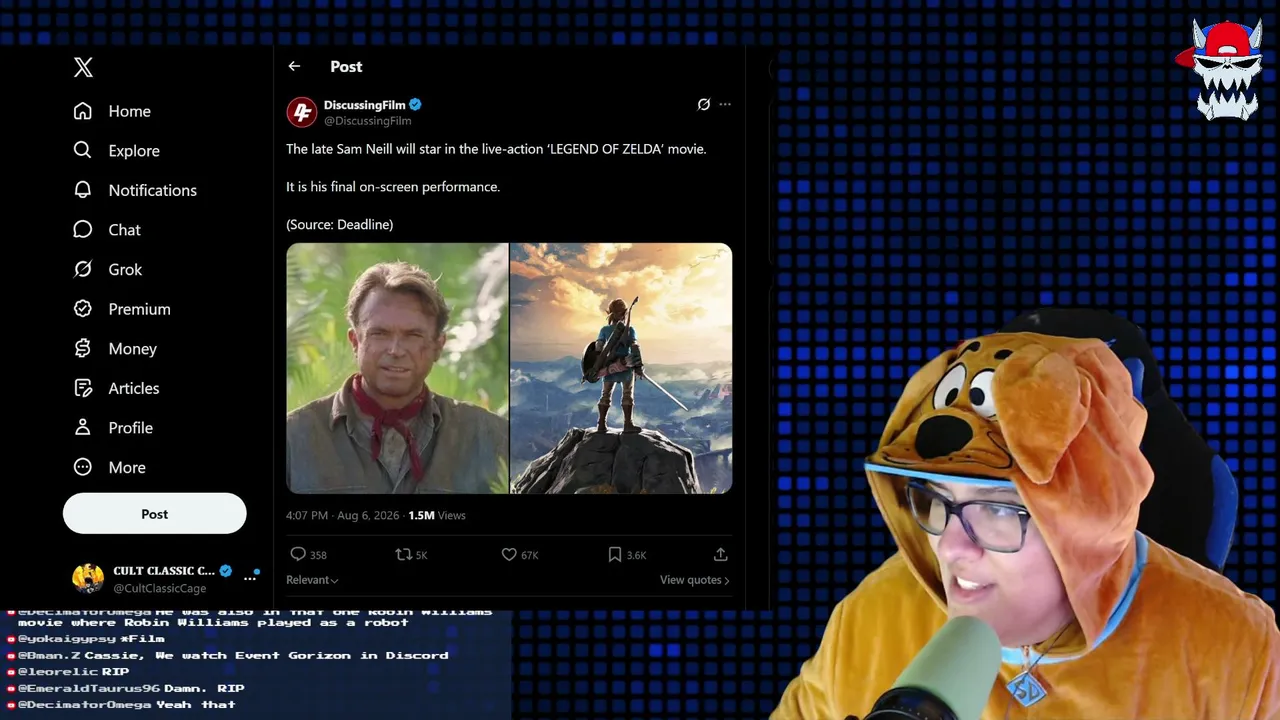Click the DiscussingFilm profile avatar
This screenshot has height=720, width=1280.
302,112
